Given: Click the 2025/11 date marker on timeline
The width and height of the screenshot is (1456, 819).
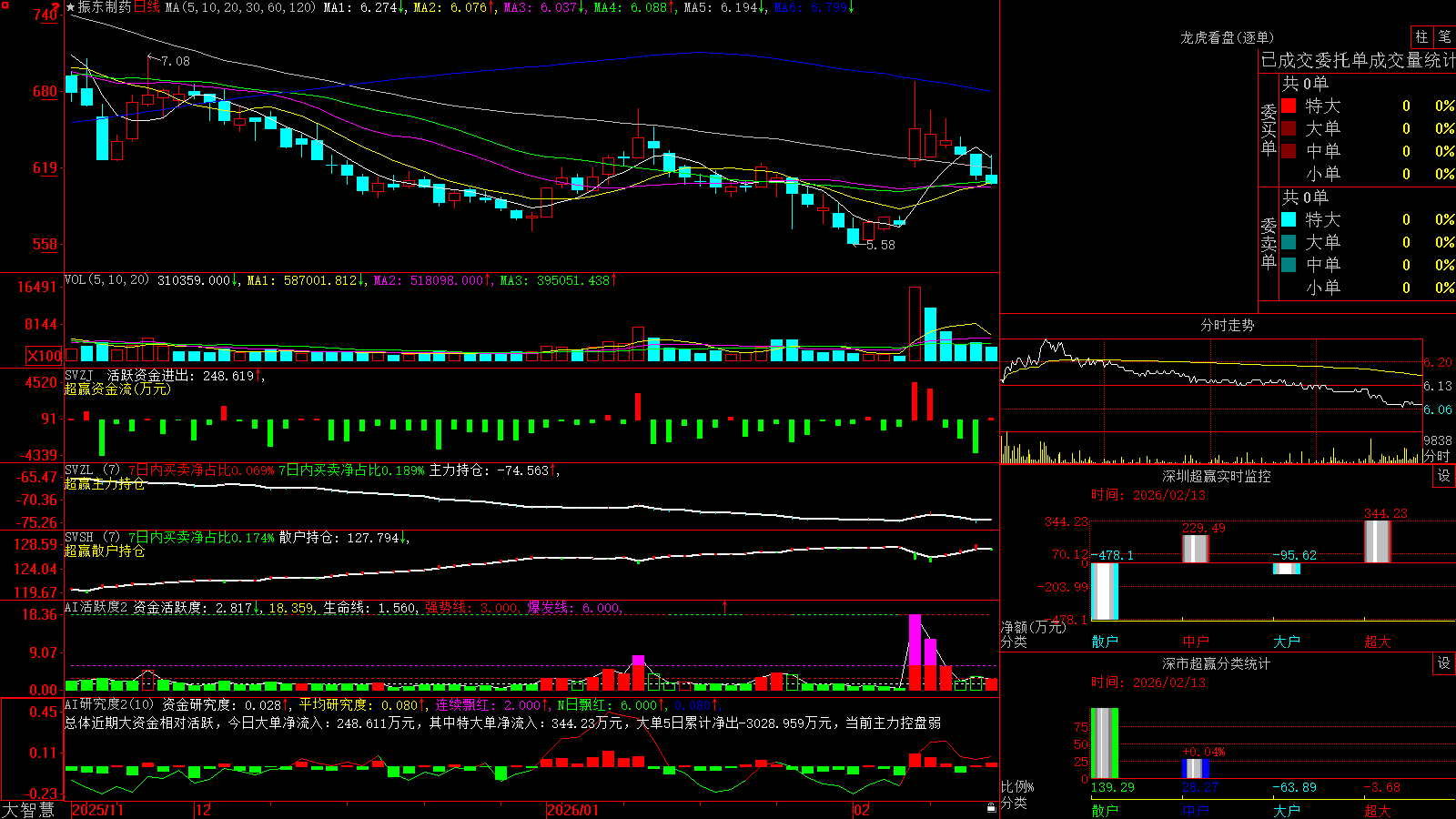Looking at the screenshot, I should 97,810.
